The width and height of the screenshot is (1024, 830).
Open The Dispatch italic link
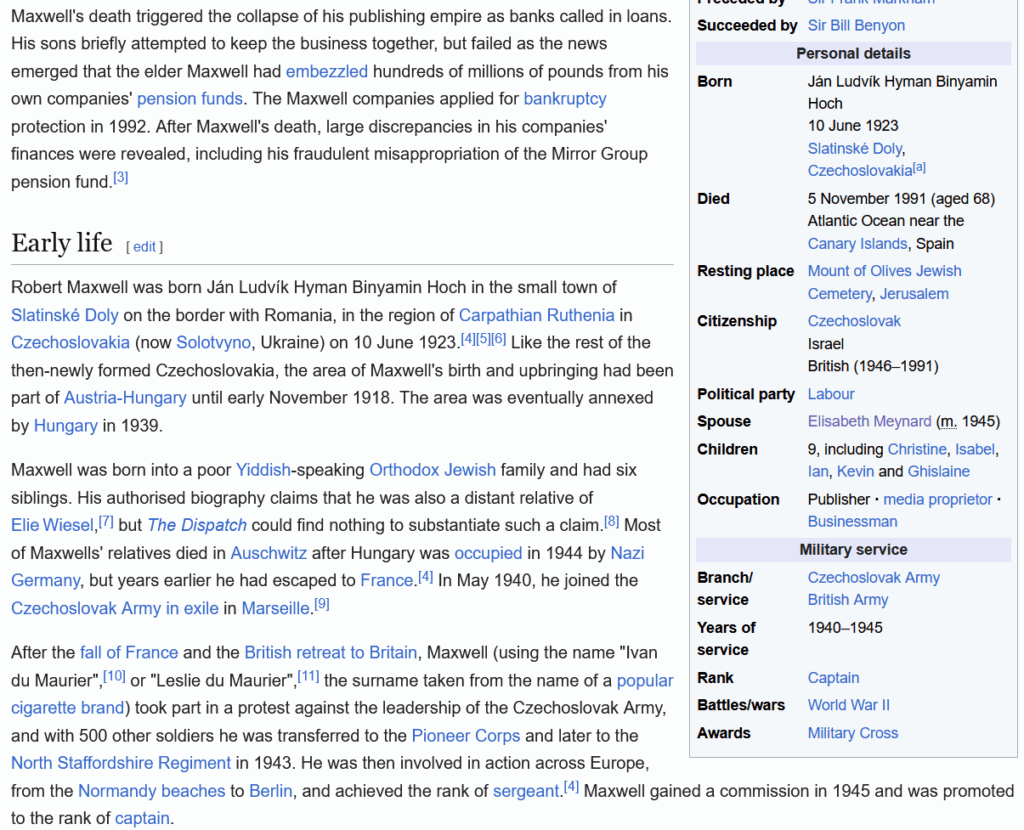tap(197, 525)
